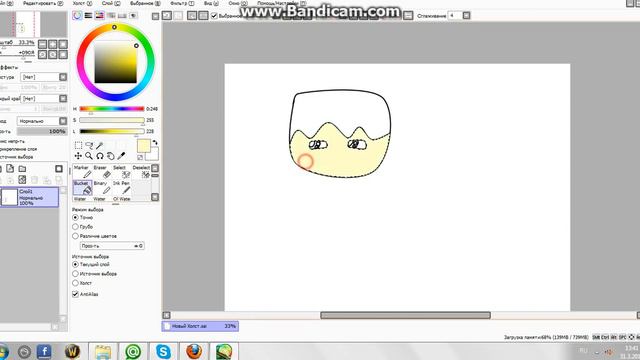Activate the zoom magnifier tool

[89, 156]
